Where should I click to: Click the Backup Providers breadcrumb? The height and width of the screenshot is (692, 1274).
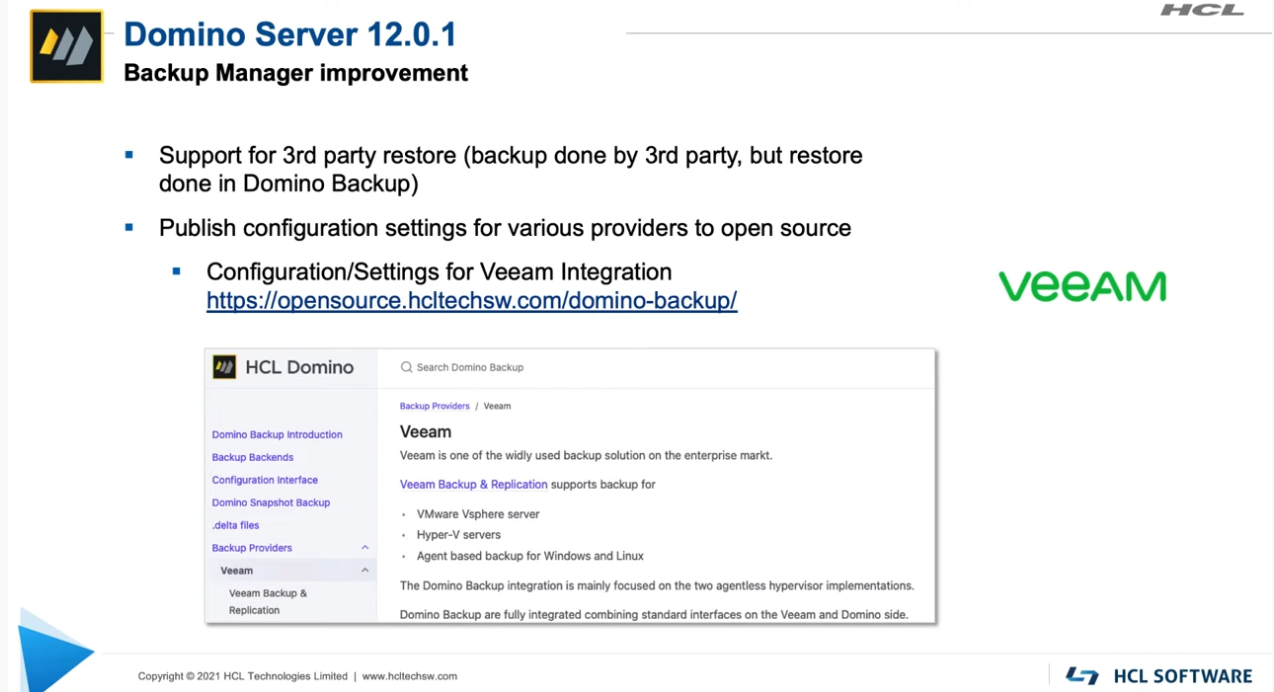pos(435,406)
